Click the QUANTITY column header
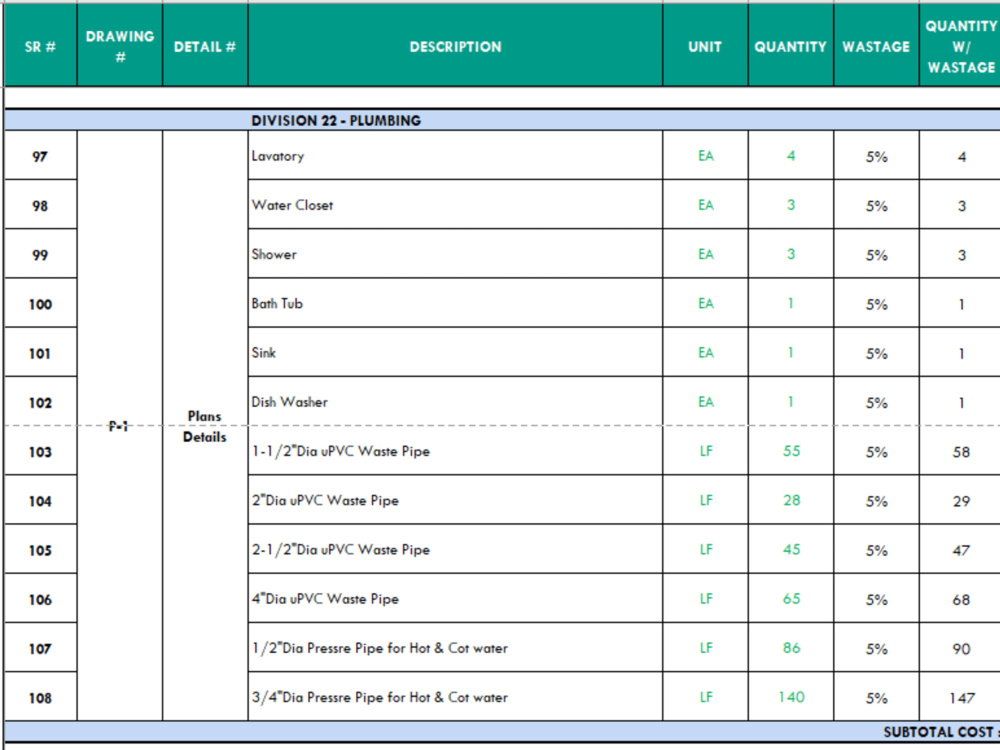 pos(791,47)
